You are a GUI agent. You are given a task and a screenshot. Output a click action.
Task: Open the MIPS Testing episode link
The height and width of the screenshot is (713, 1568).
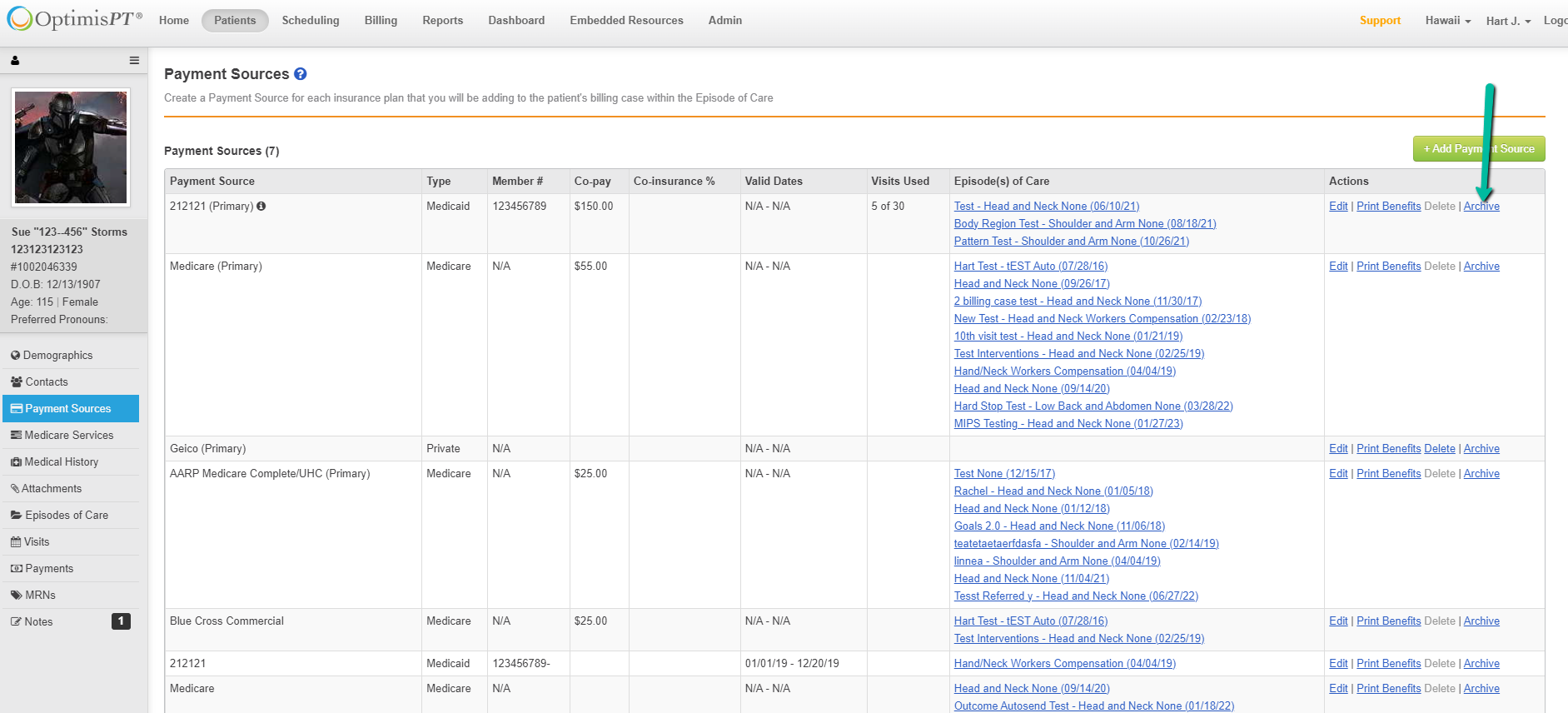[1068, 424]
